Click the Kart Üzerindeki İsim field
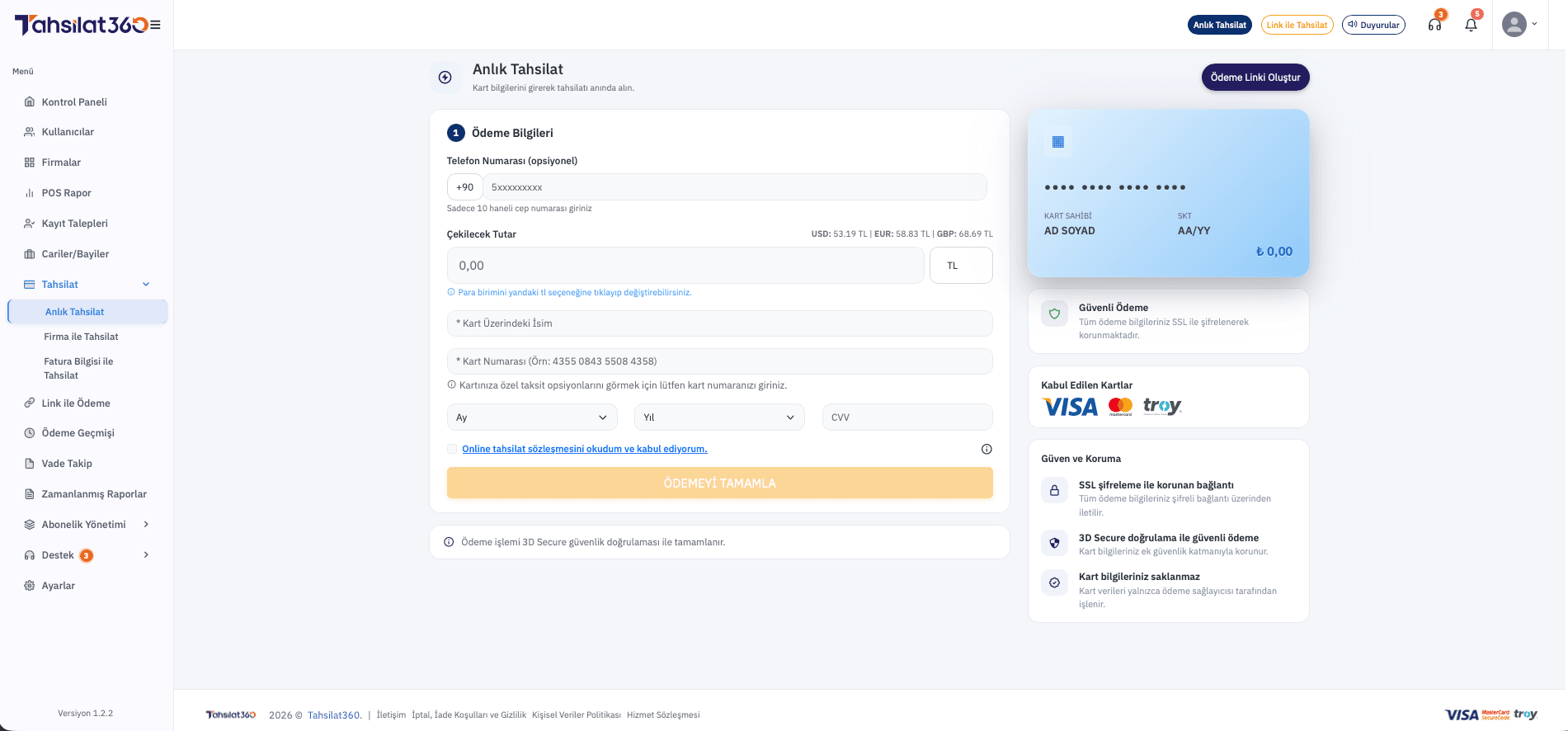 tap(719, 323)
